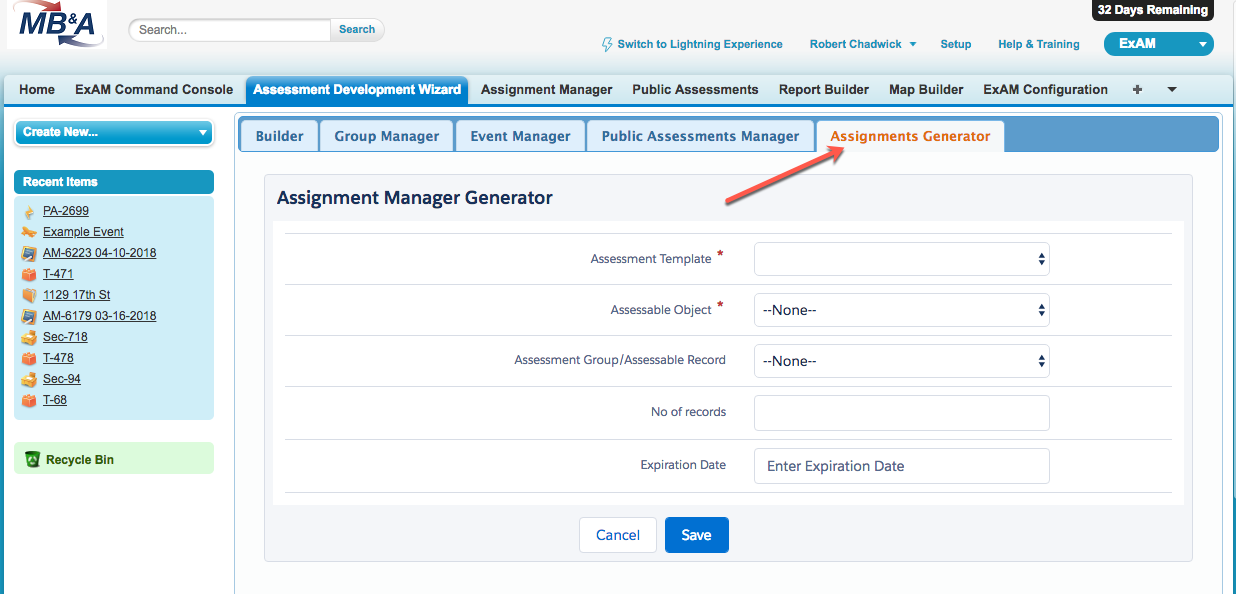
Task: Open the Sec-94 recent item
Action: click(x=62, y=379)
